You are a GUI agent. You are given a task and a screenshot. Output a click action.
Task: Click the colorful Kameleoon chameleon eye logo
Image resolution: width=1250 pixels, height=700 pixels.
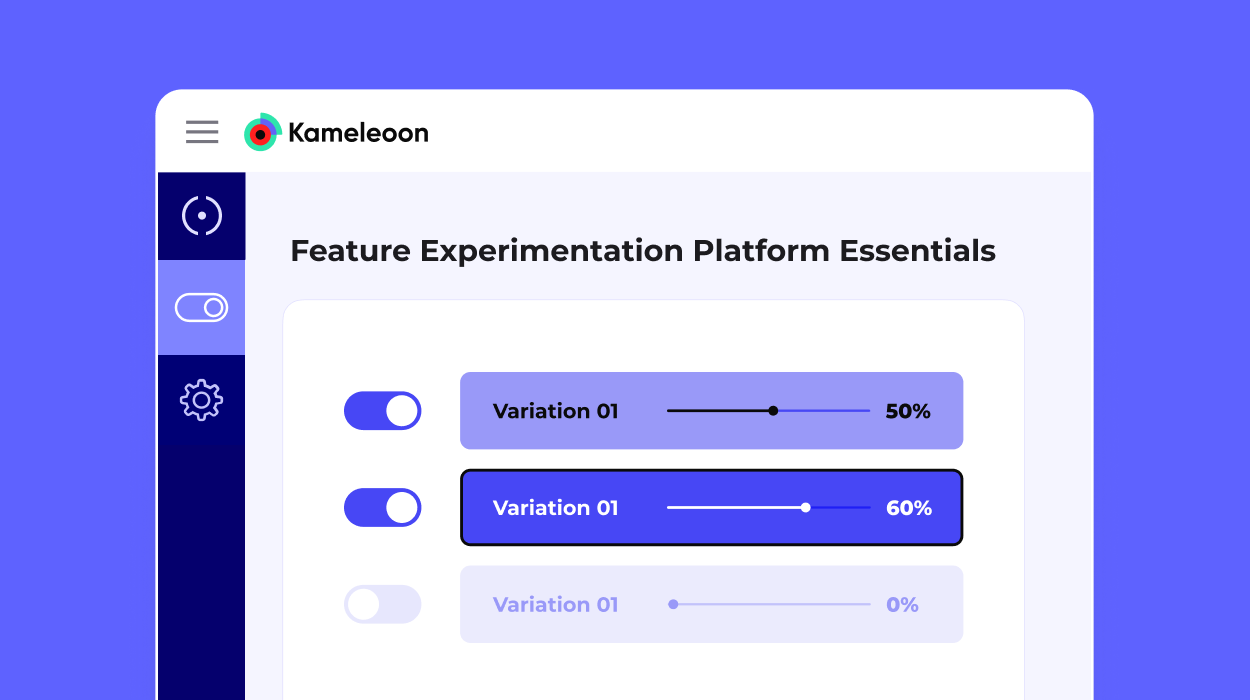[261, 131]
